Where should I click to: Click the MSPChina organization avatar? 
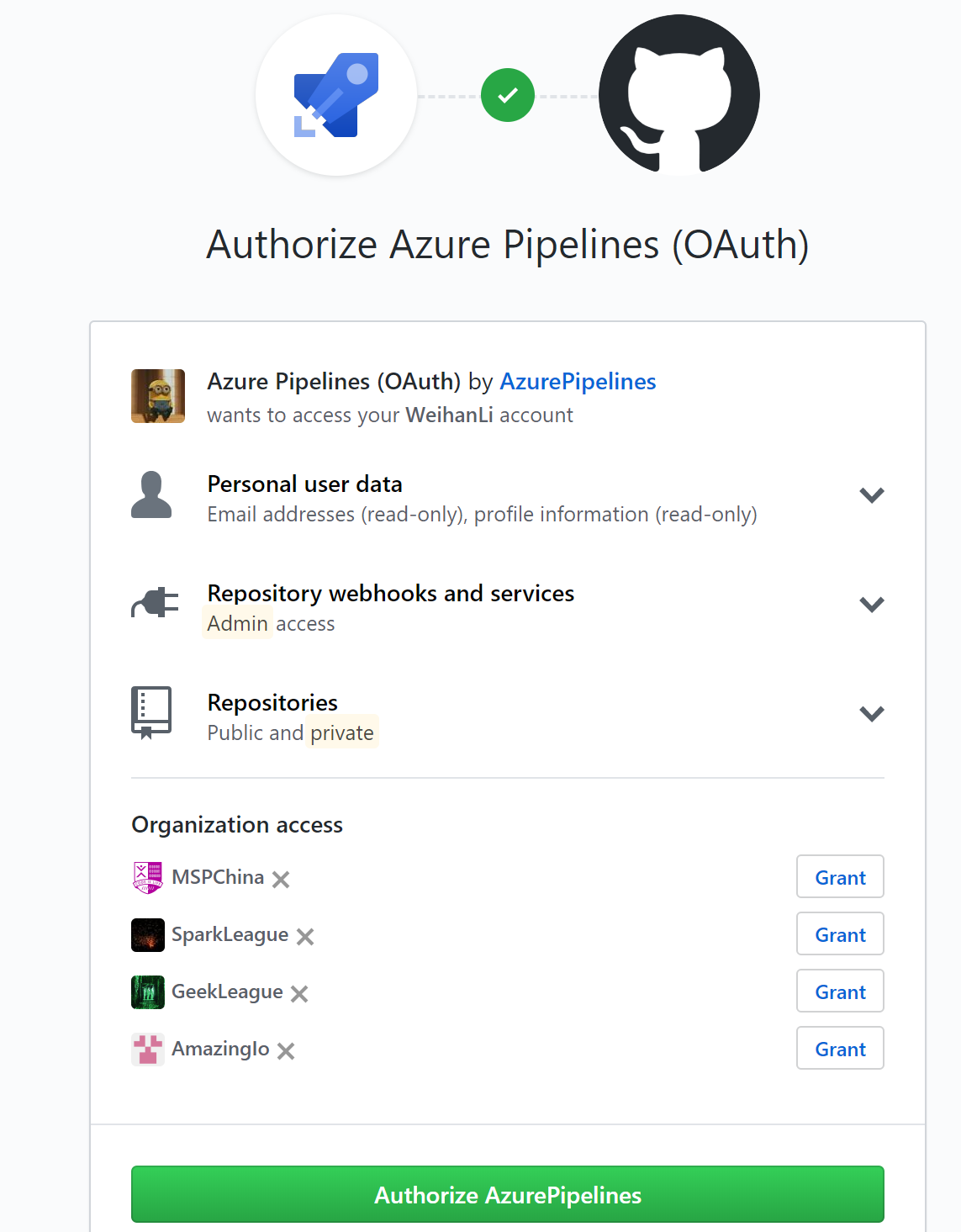[x=148, y=877]
